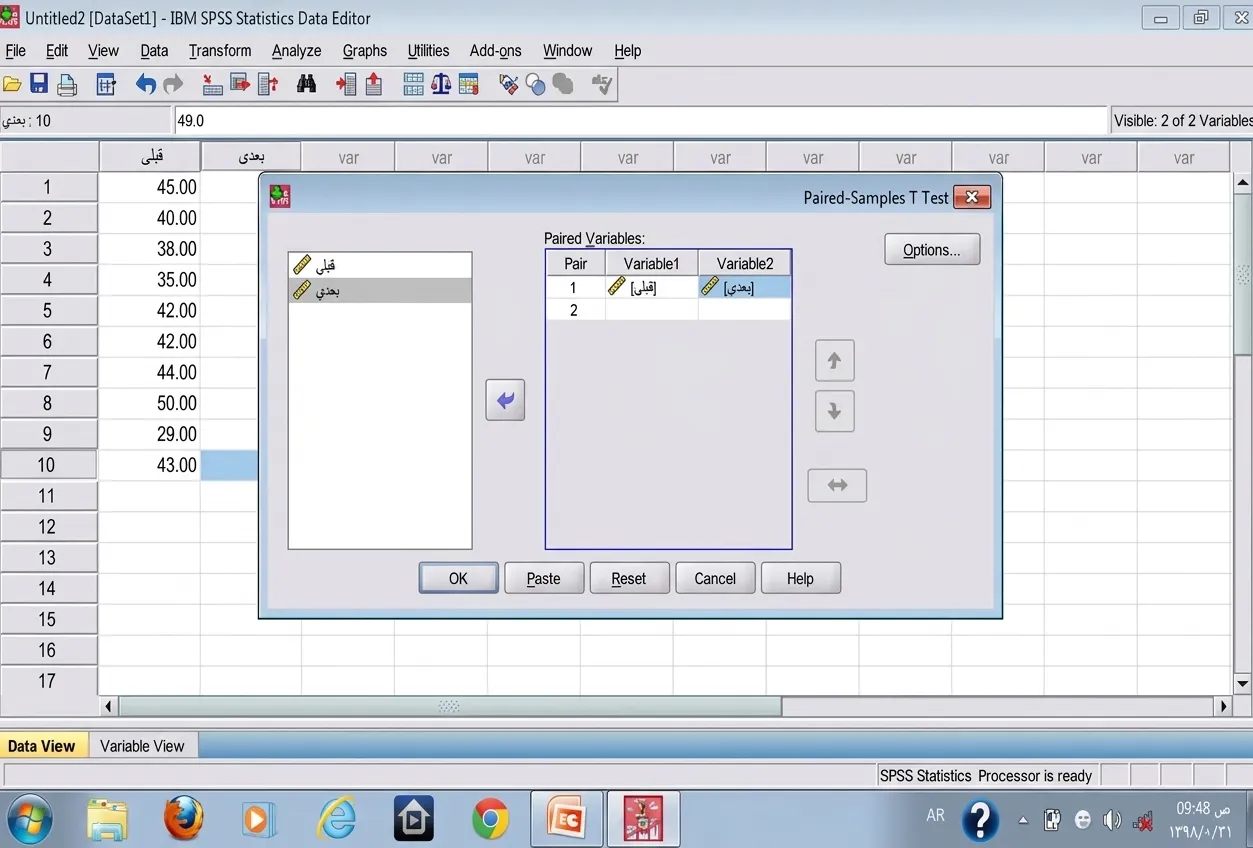Viewport: 1253px width, 848px height.
Task: Undo the last action via toolbar arrow
Action: click(x=146, y=85)
